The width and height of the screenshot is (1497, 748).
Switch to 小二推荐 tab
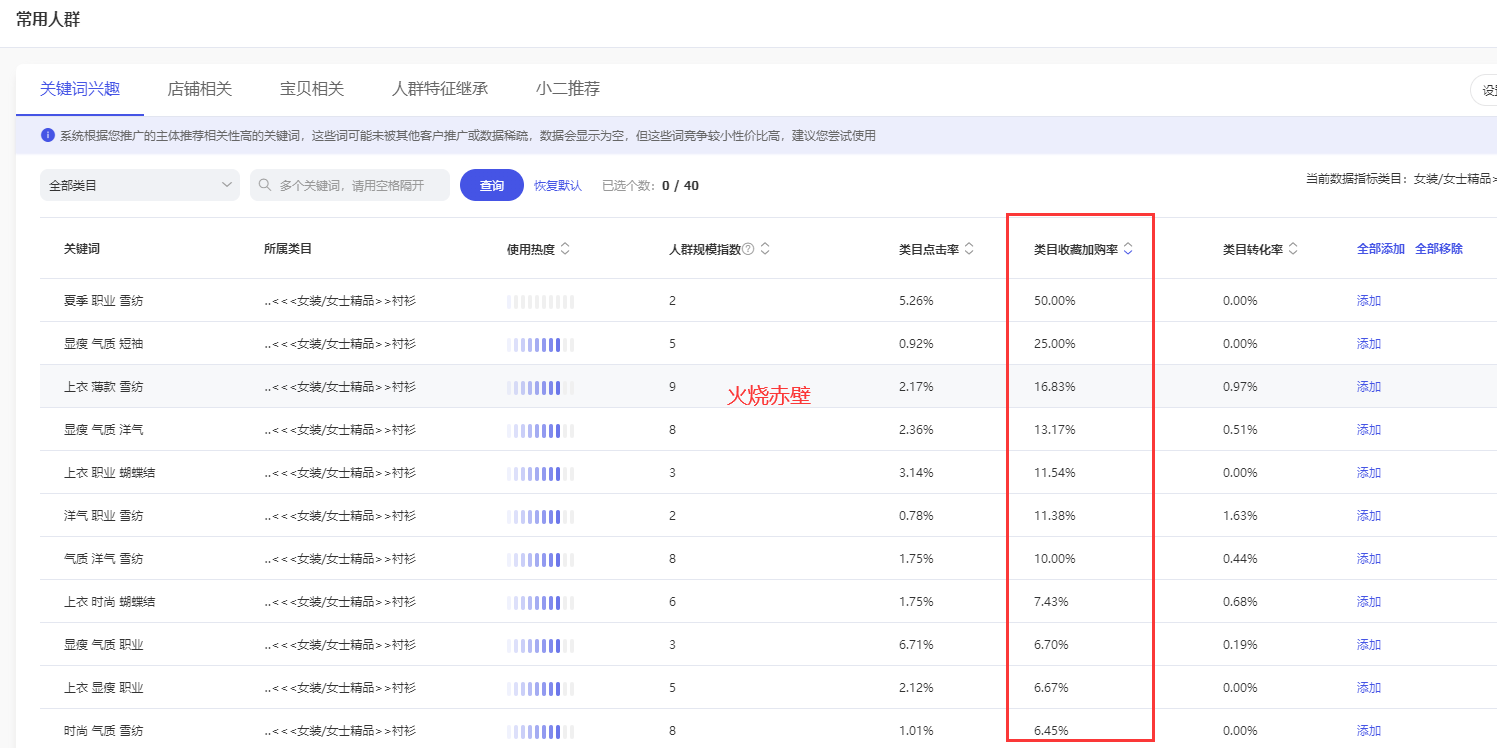[x=568, y=89]
